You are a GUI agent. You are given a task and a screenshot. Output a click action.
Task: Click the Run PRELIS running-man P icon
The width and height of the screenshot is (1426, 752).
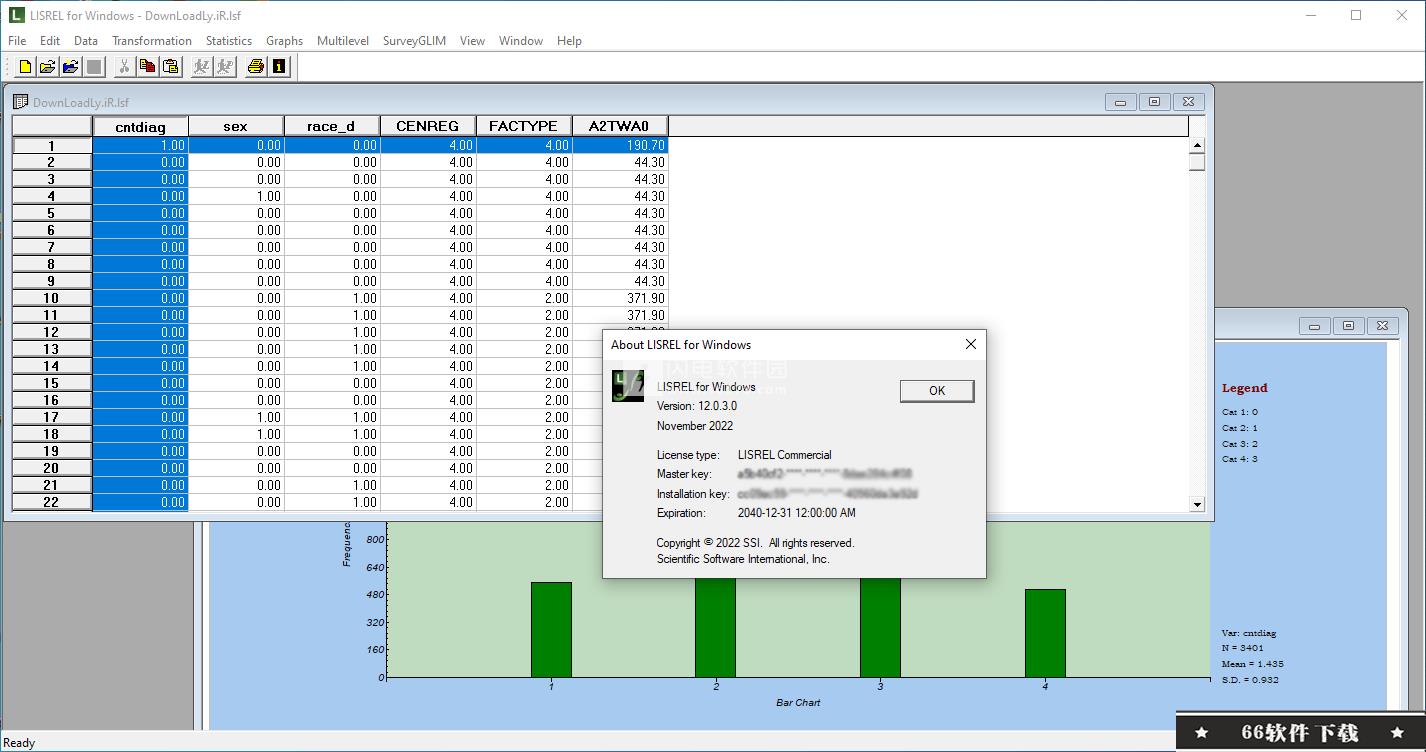click(x=224, y=67)
